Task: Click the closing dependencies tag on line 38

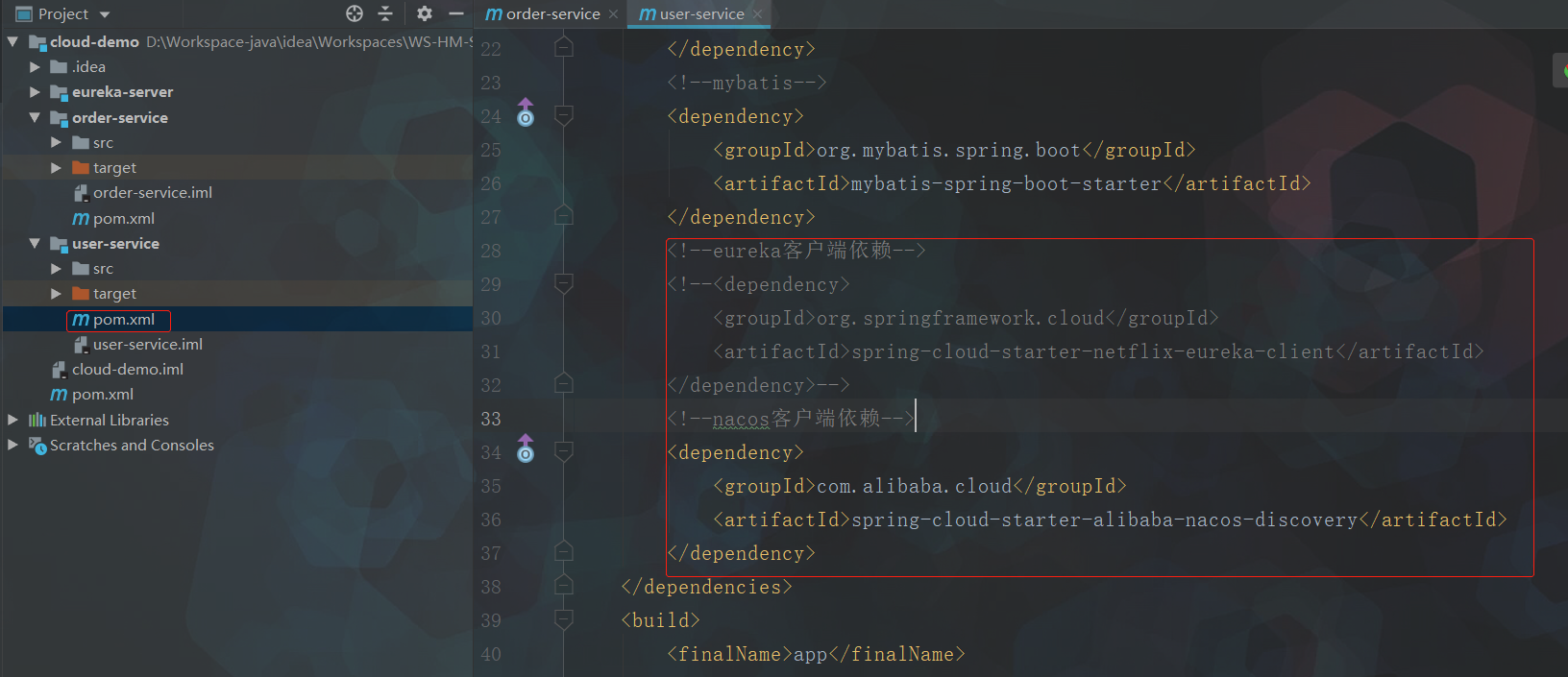Action: tap(706, 587)
